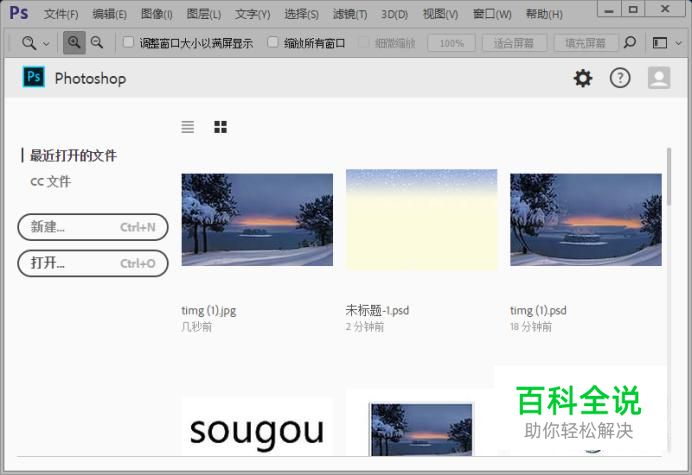The height and width of the screenshot is (475, 692).
Task: Switch to list view icon
Action: pyautogui.click(x=188, y=127)
